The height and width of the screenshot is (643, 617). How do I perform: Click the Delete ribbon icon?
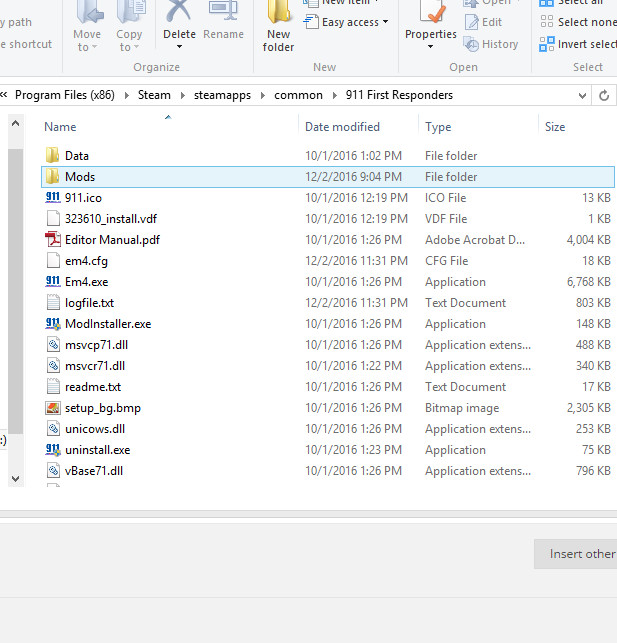pyautogui.click(x=179, y=11)
